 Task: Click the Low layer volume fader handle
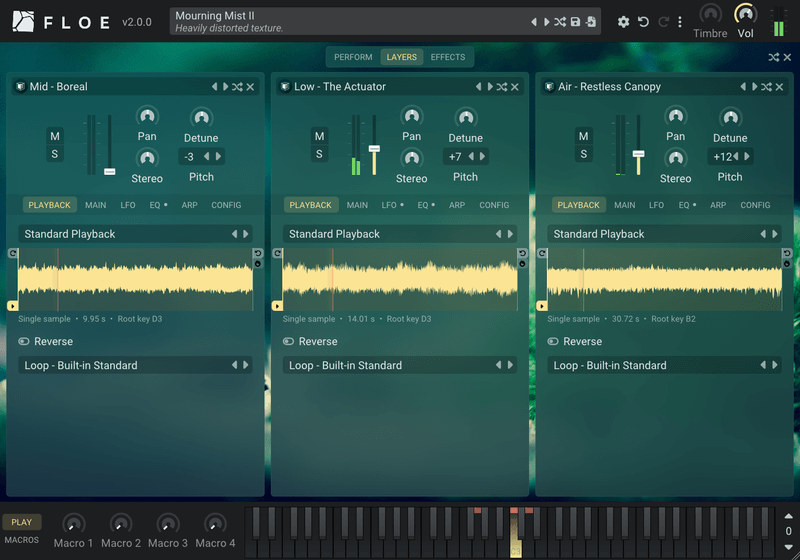[374, 149]
